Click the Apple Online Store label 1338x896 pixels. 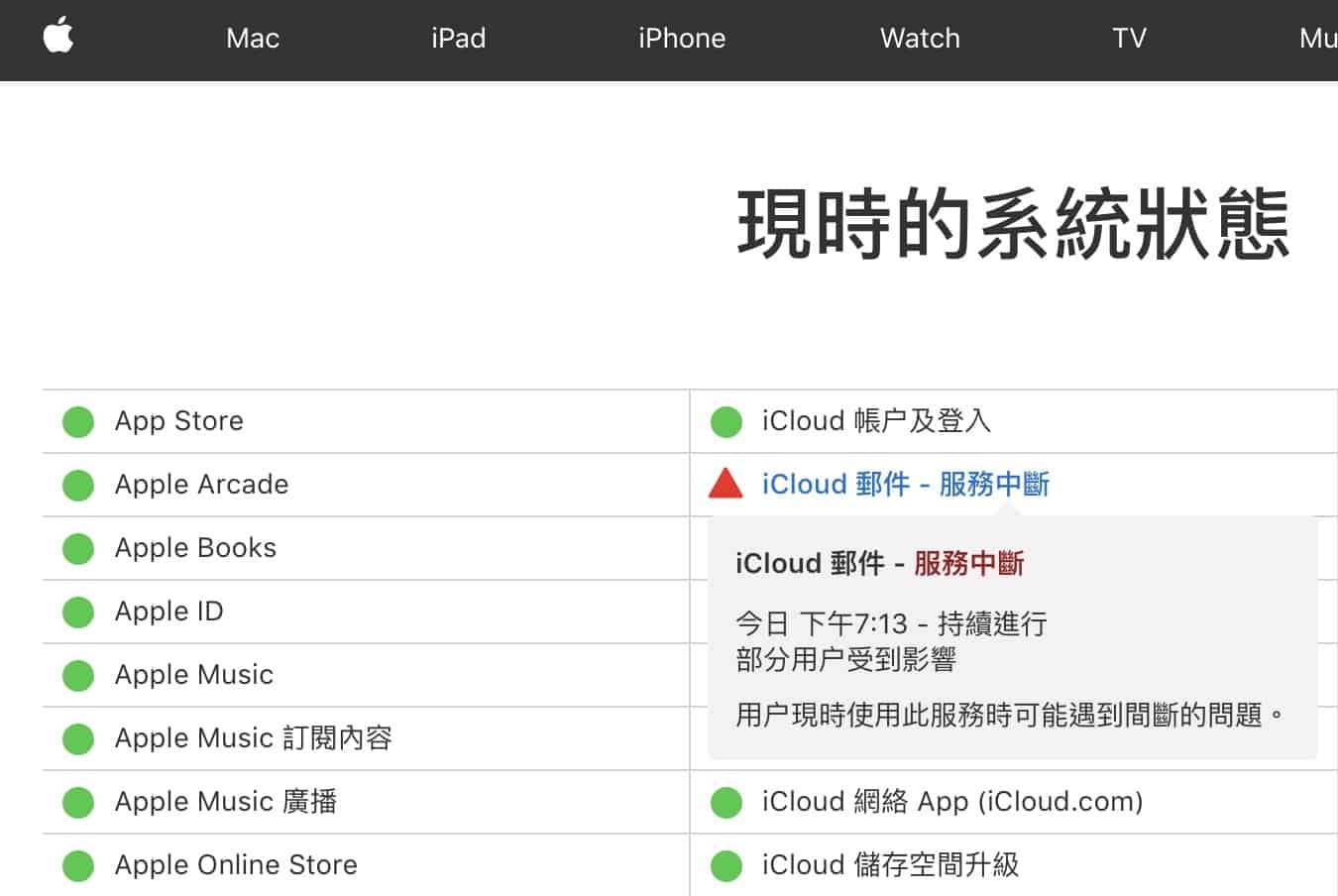pyautogui.click(x=236, y=865)
